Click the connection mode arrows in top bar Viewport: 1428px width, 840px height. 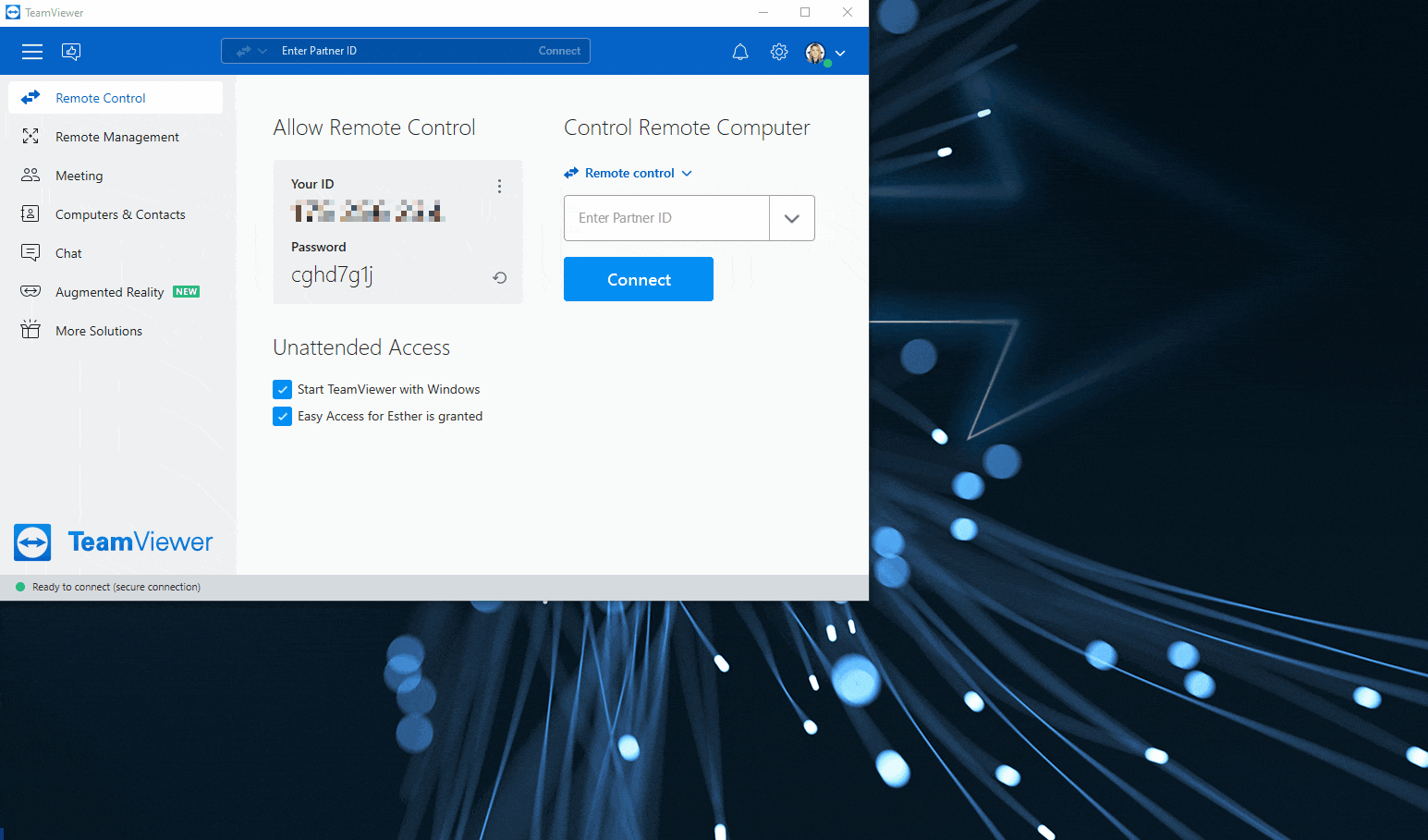click(243, 51)
